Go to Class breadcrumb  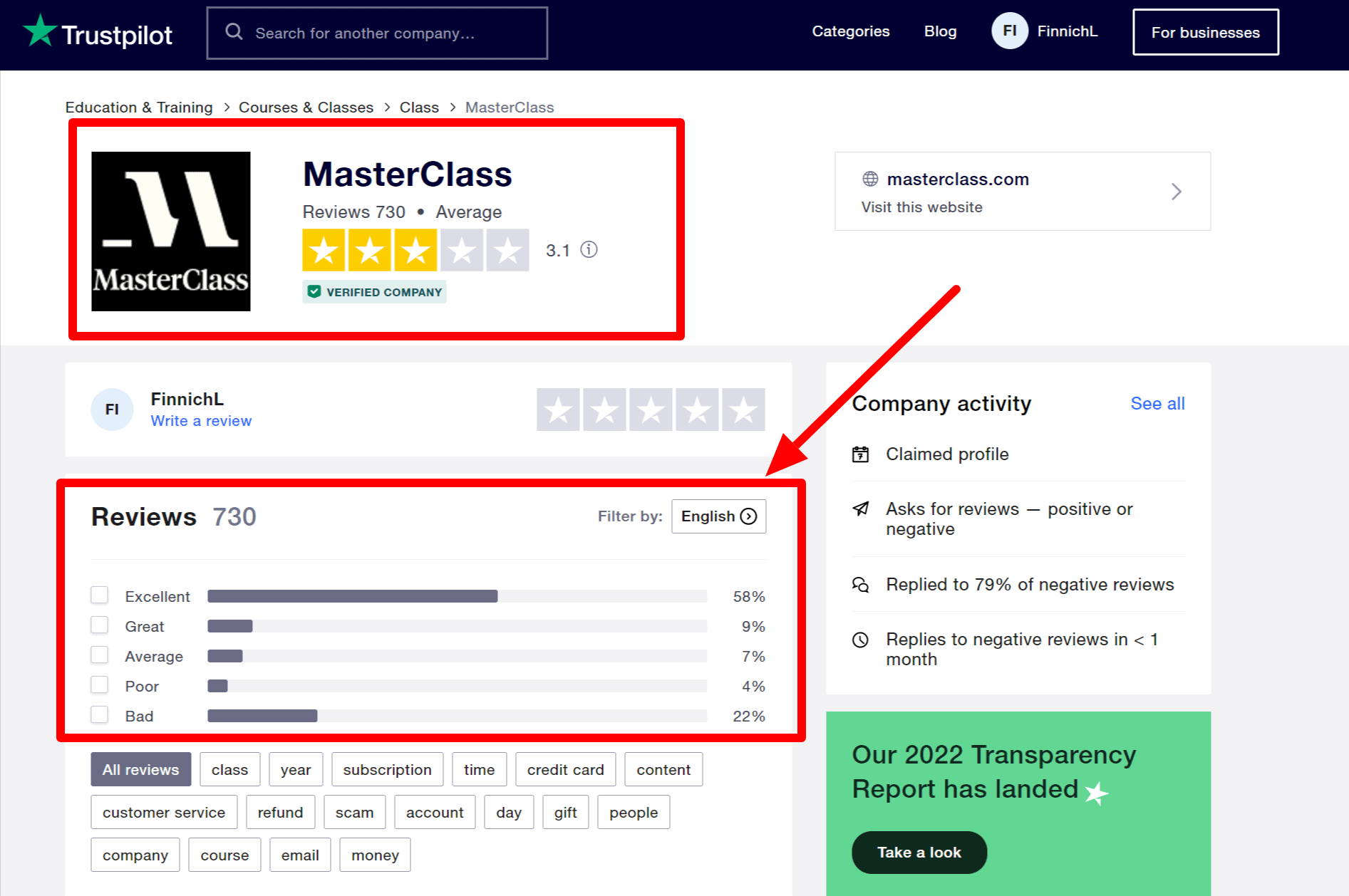click(419, 108)
